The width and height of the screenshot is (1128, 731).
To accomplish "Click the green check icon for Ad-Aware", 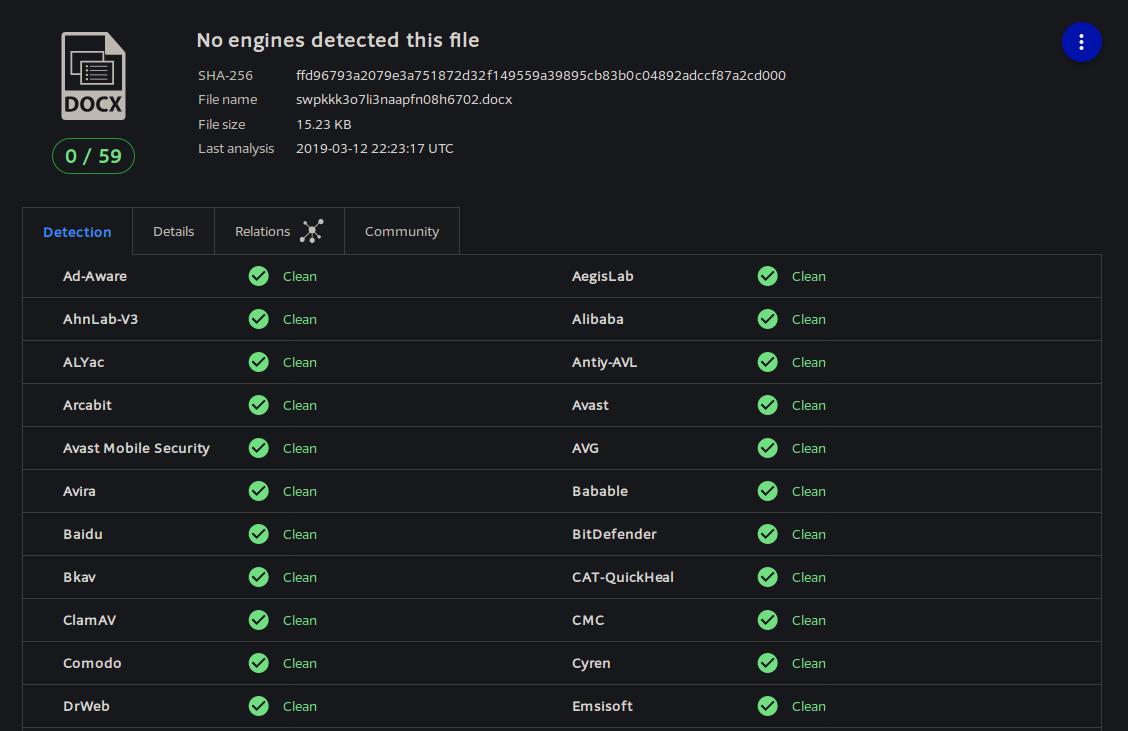I will click(x=259, y=276).
